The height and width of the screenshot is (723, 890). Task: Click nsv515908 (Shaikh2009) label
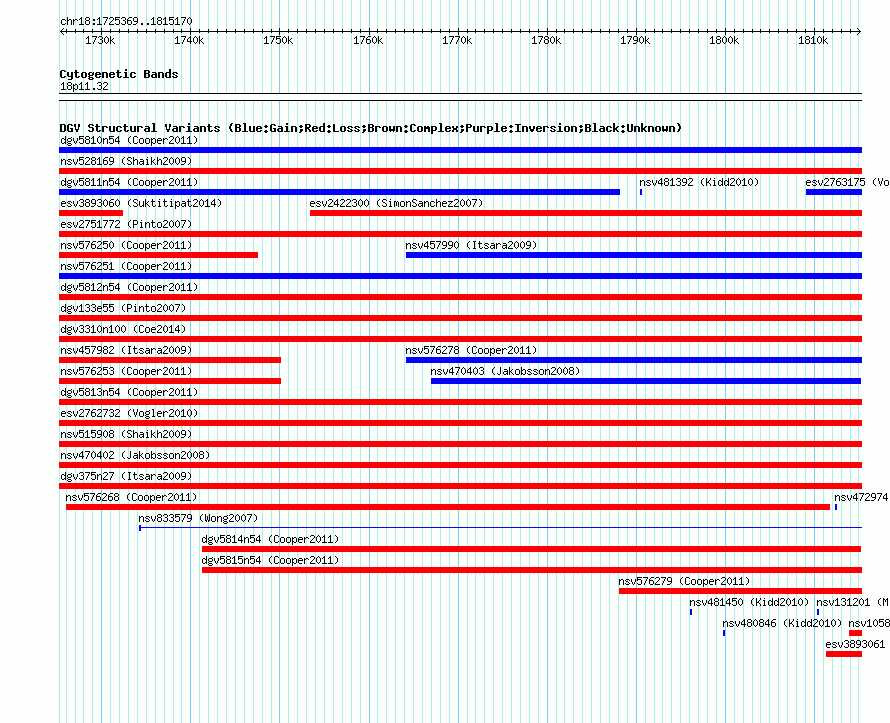click(126, 434)
